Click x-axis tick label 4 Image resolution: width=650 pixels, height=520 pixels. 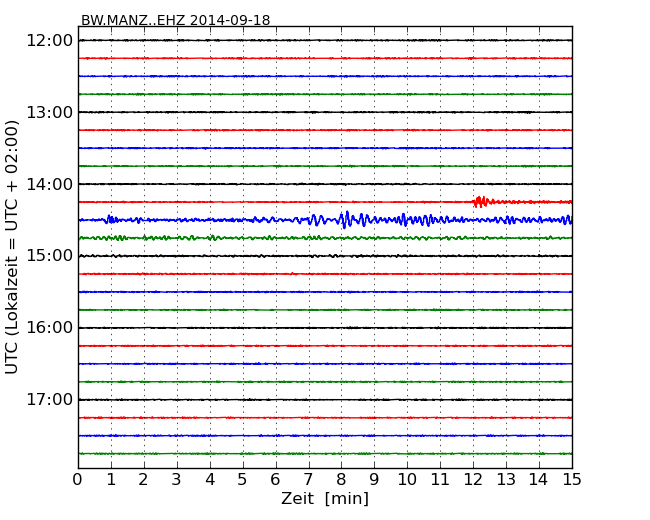pyautogui.click(x=210, y=480)
